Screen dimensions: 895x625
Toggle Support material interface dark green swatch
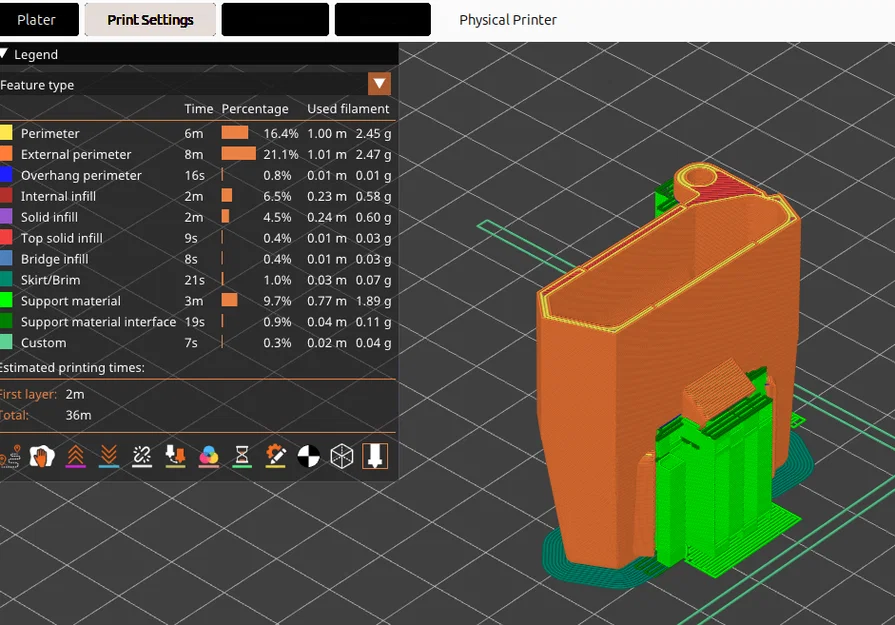click(6, 321)
